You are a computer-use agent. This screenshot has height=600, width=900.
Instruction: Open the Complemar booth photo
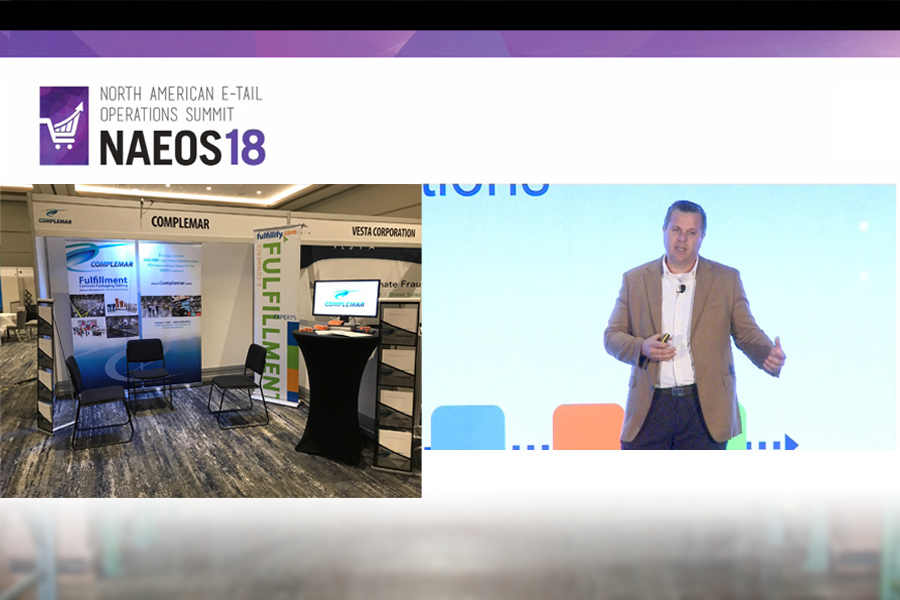211,340
